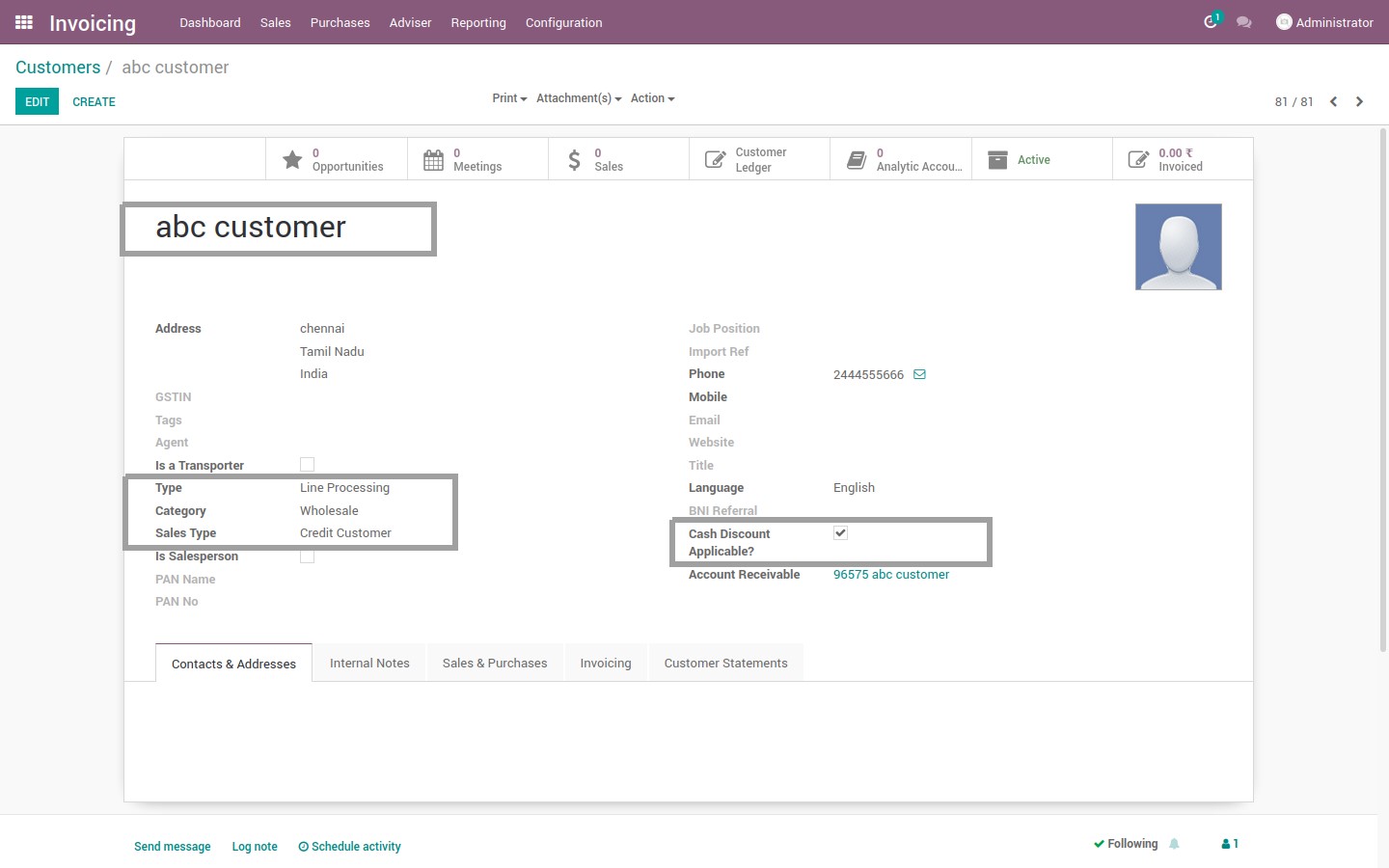The image size is (1389, 868).
Task: Go to next customer record arrow
Action: (1359, 101)
